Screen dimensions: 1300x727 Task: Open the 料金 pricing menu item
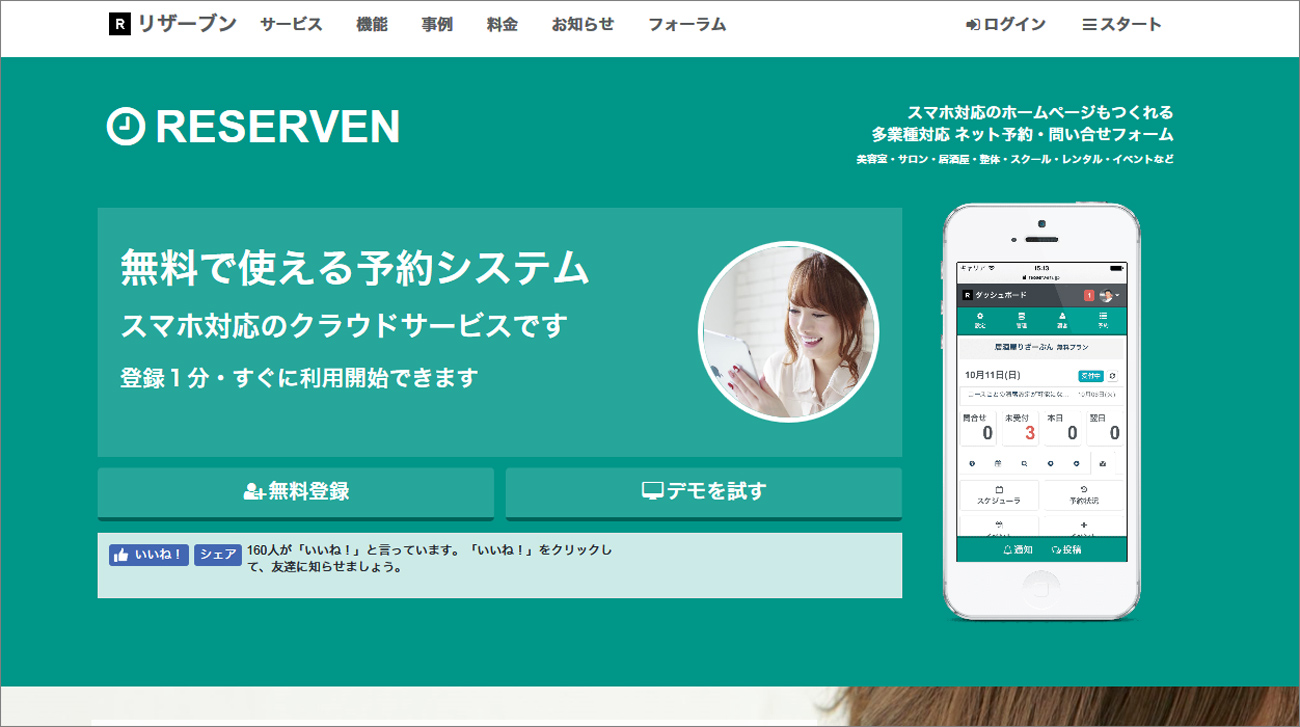tap(502, 25)
